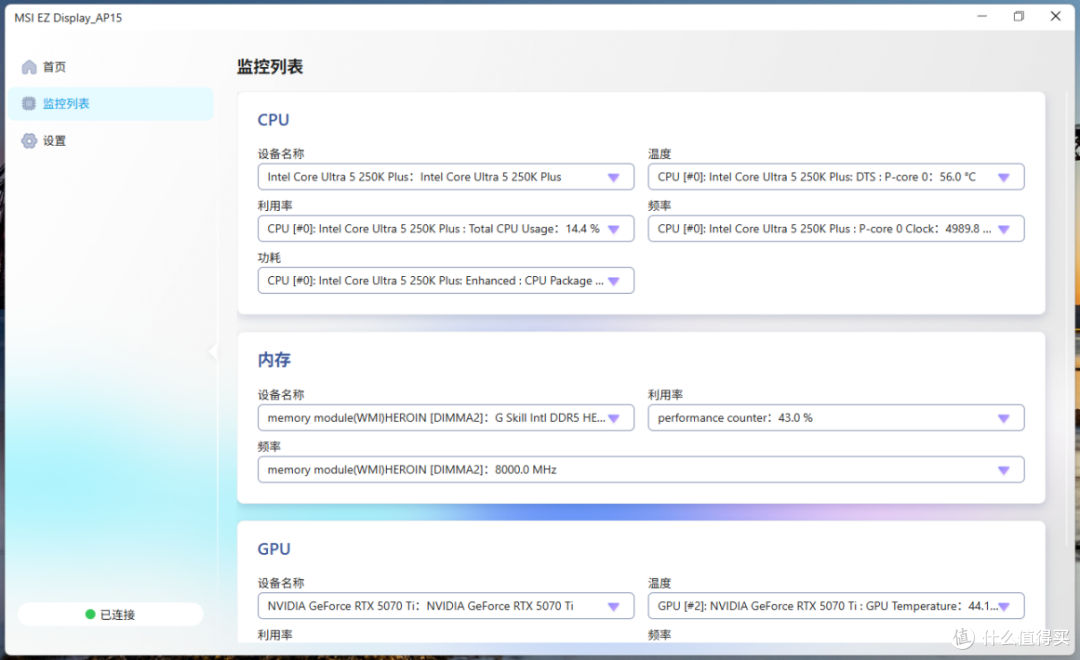The width and height of the screenshot is (1080, 660).
Task: Click the 监控列表 page title
Action: tap(270, 67)
